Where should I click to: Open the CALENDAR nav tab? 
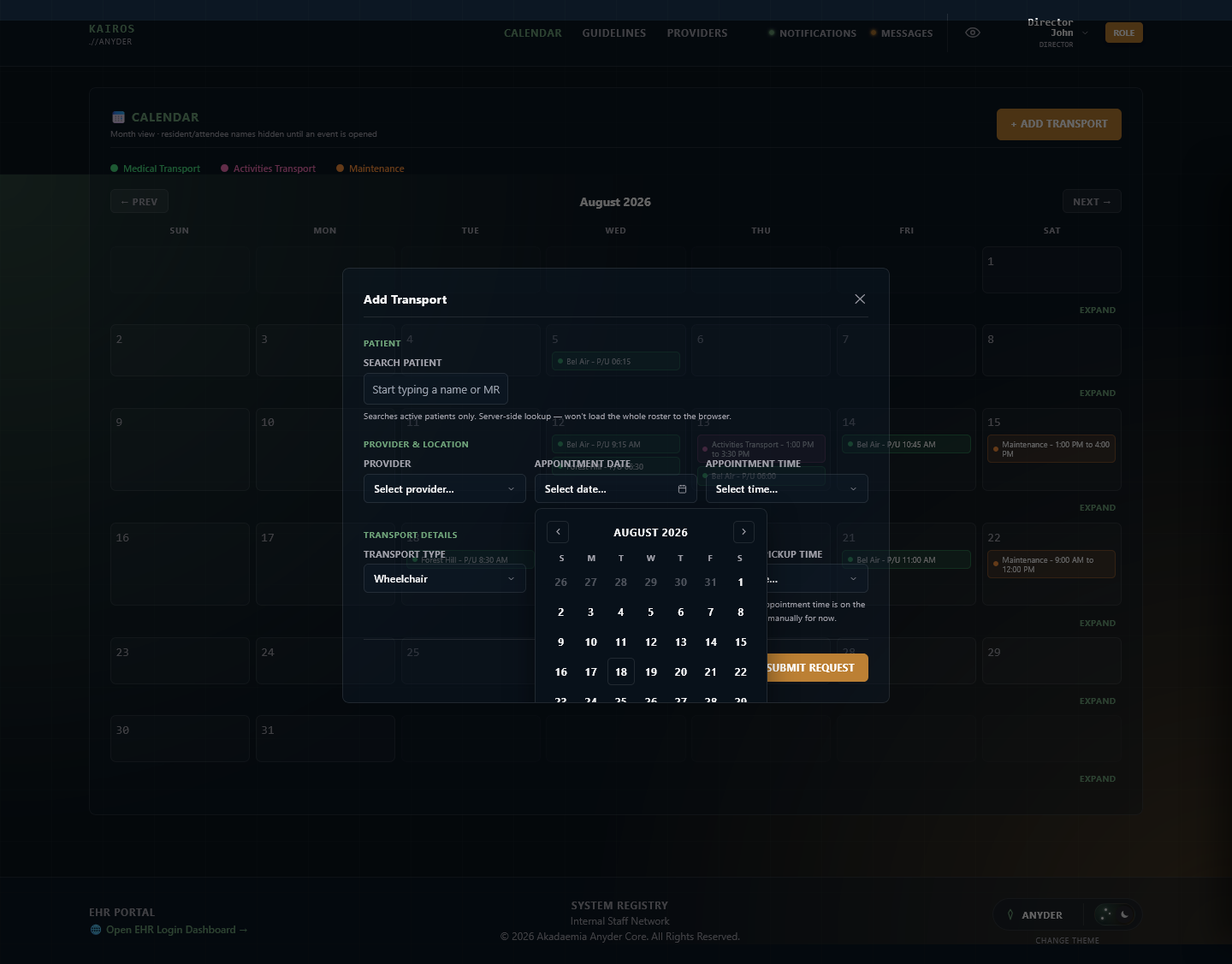coord(533,33)
